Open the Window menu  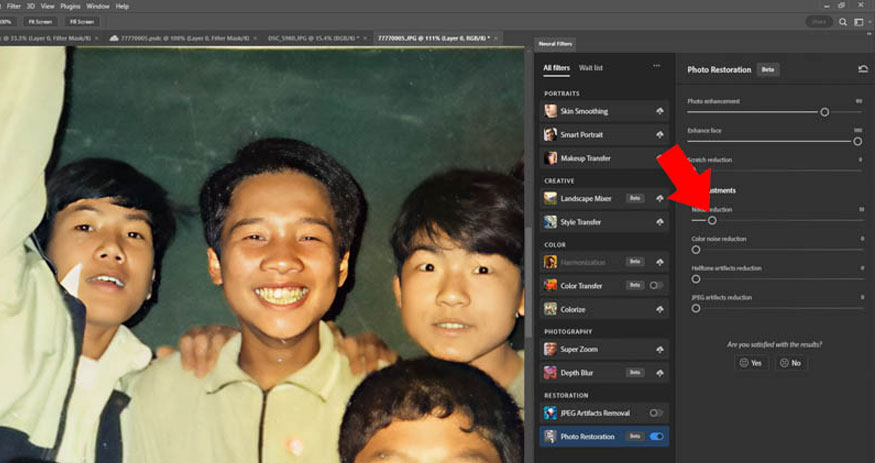pos(98,6)
